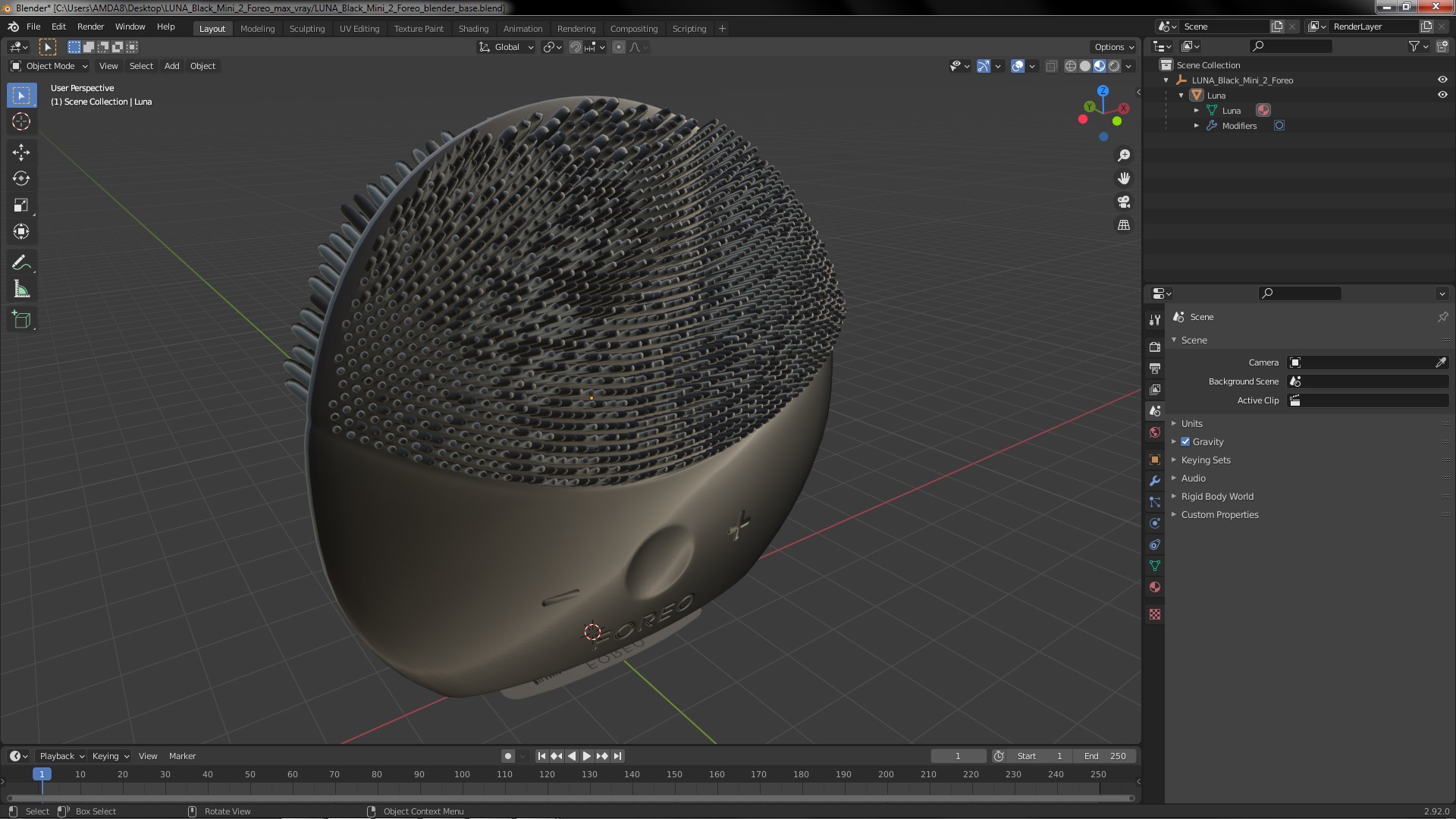1456x819 pixels.
Task: Click the End frame field
Action: (x=1105, y=756)
